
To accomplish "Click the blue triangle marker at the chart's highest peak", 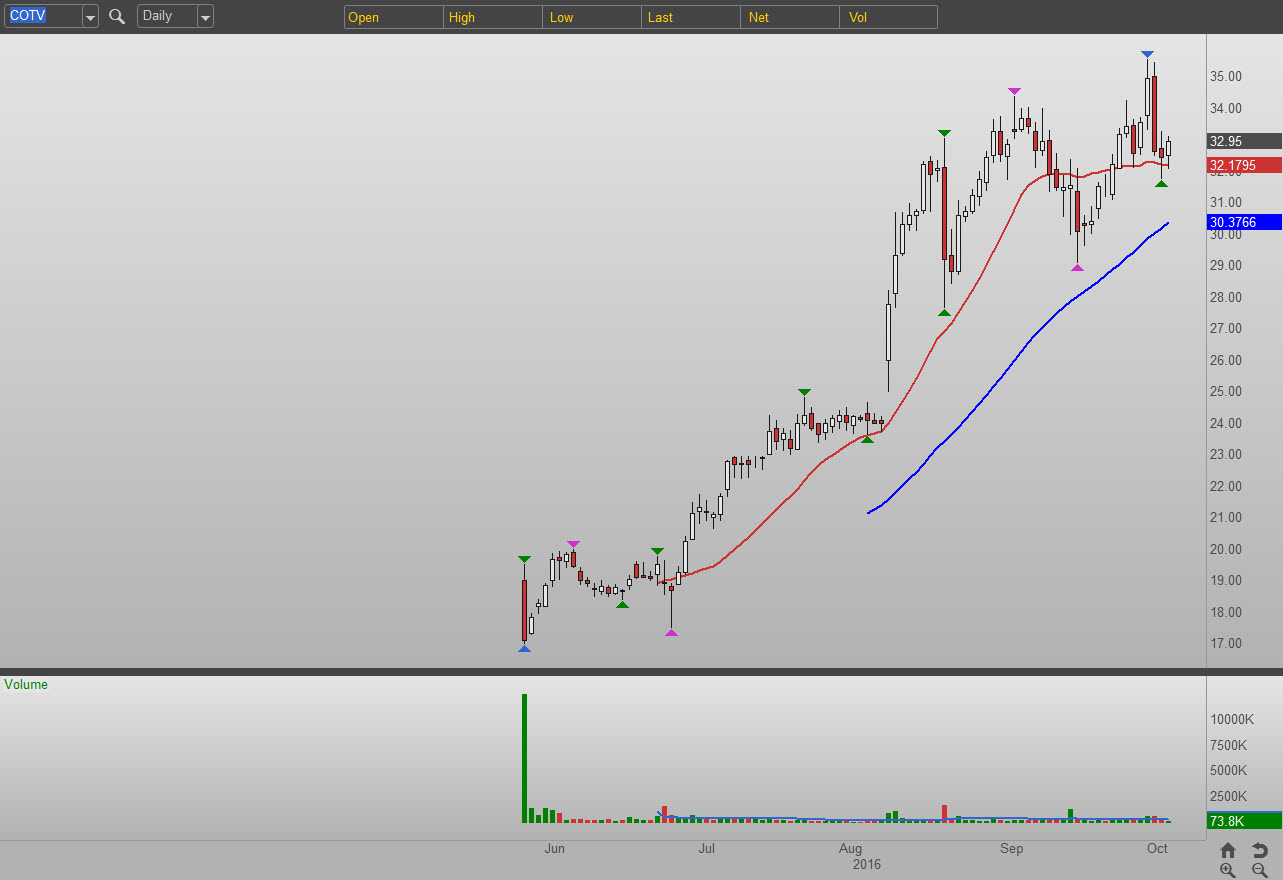I will (x=1147, y=54).
